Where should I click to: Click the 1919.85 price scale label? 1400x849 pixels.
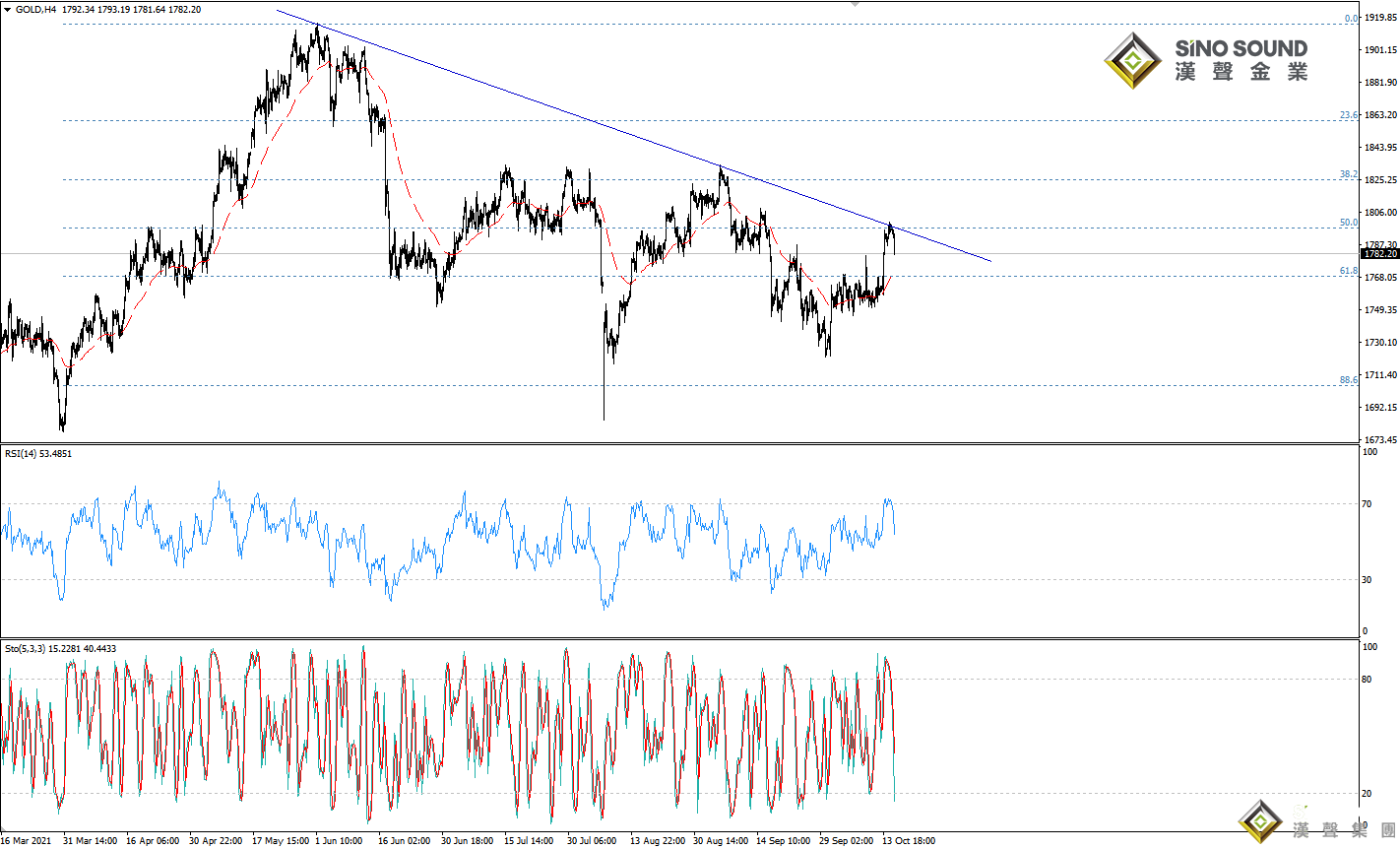tap(1380, 18)
